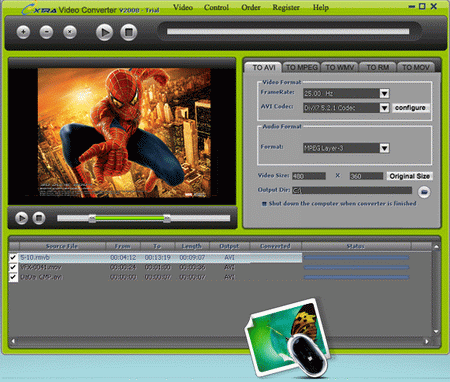The image size is (450, 382).
Task: Click the 00:09:07 Length value
Action: pyautogui.click(x=192, y=257)
